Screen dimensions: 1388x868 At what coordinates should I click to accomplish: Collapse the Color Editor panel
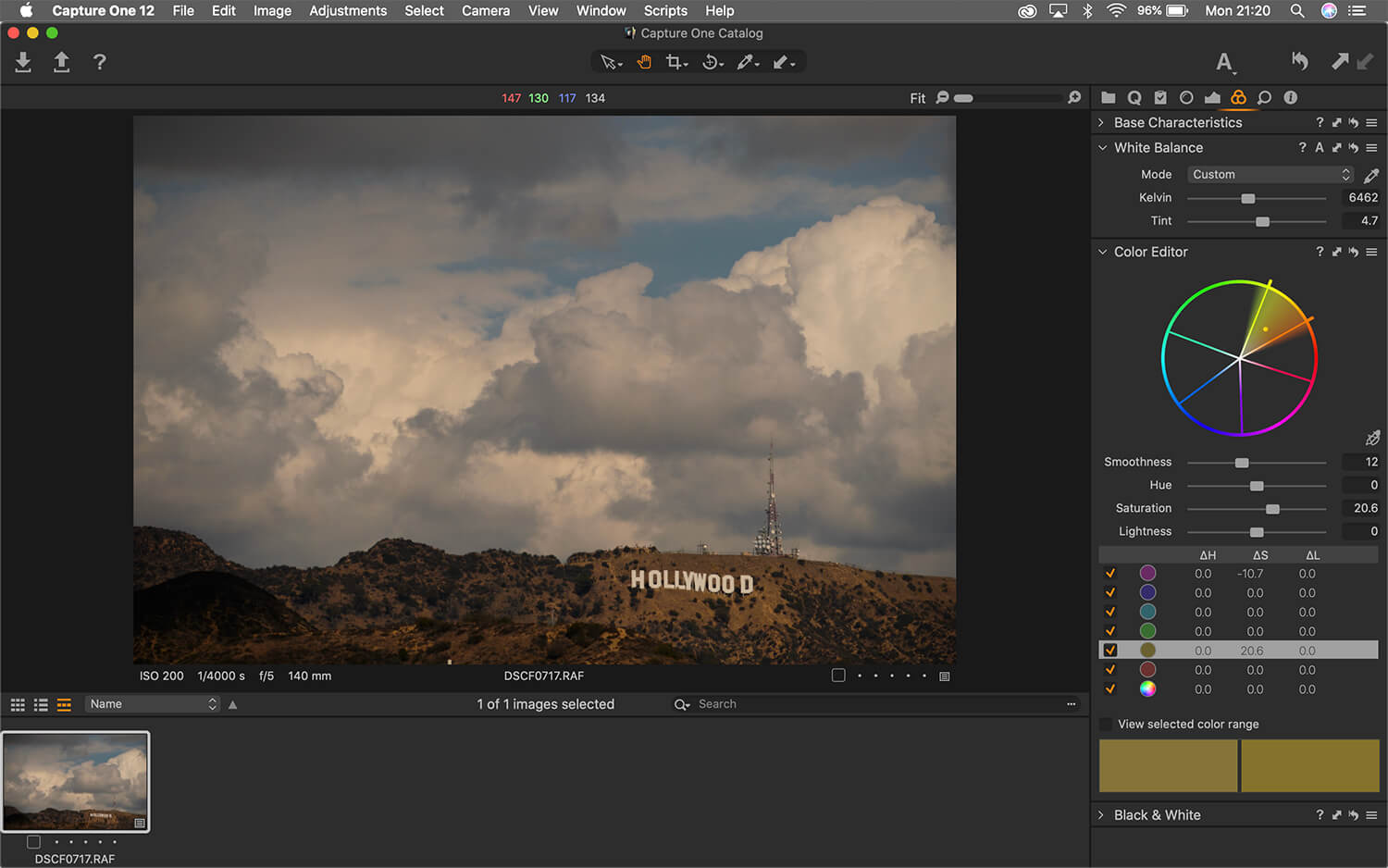(1102, 252)
